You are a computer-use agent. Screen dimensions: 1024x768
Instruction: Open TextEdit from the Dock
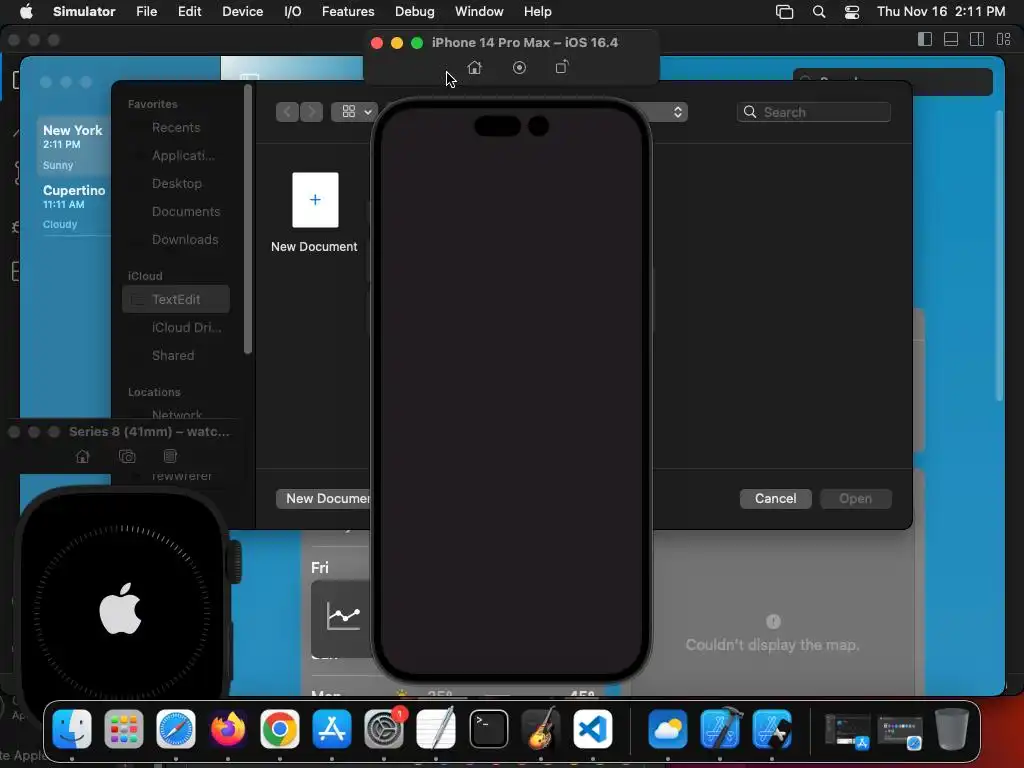436,729
